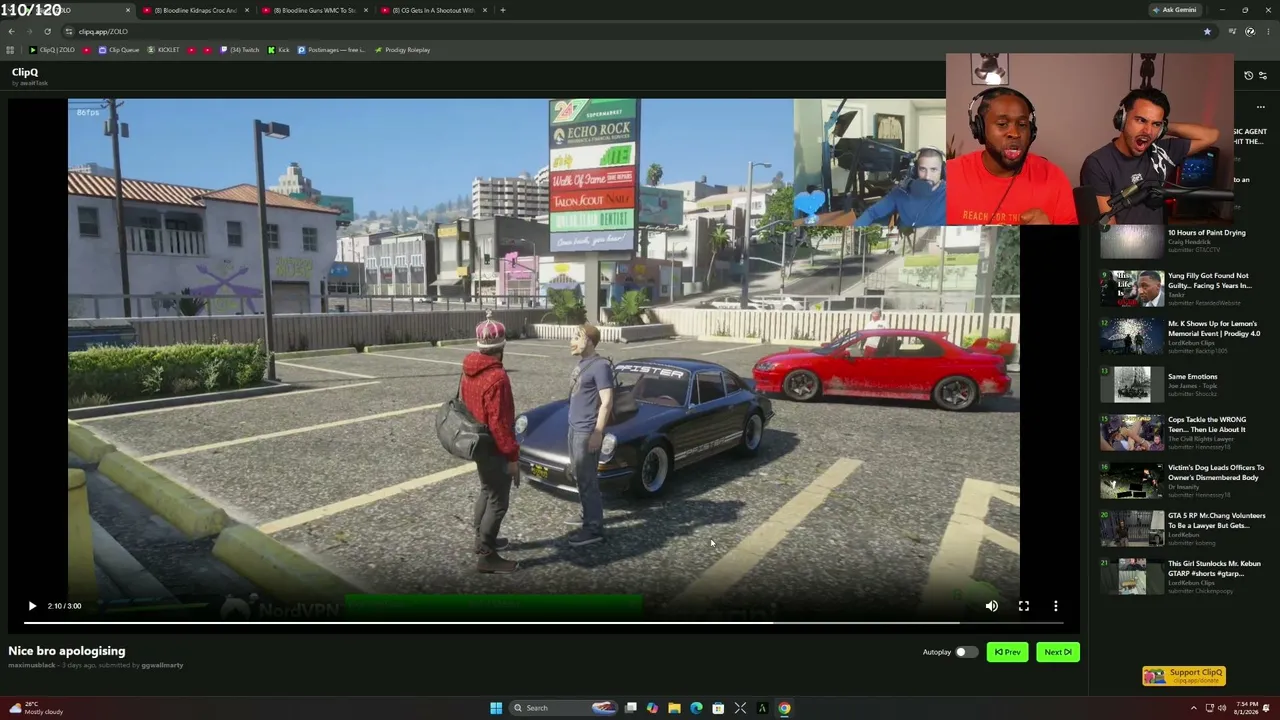Screen dimensions: 1280x720
Task: Open Google Chrome on the taskbar
Action: [x=784, y=708]
